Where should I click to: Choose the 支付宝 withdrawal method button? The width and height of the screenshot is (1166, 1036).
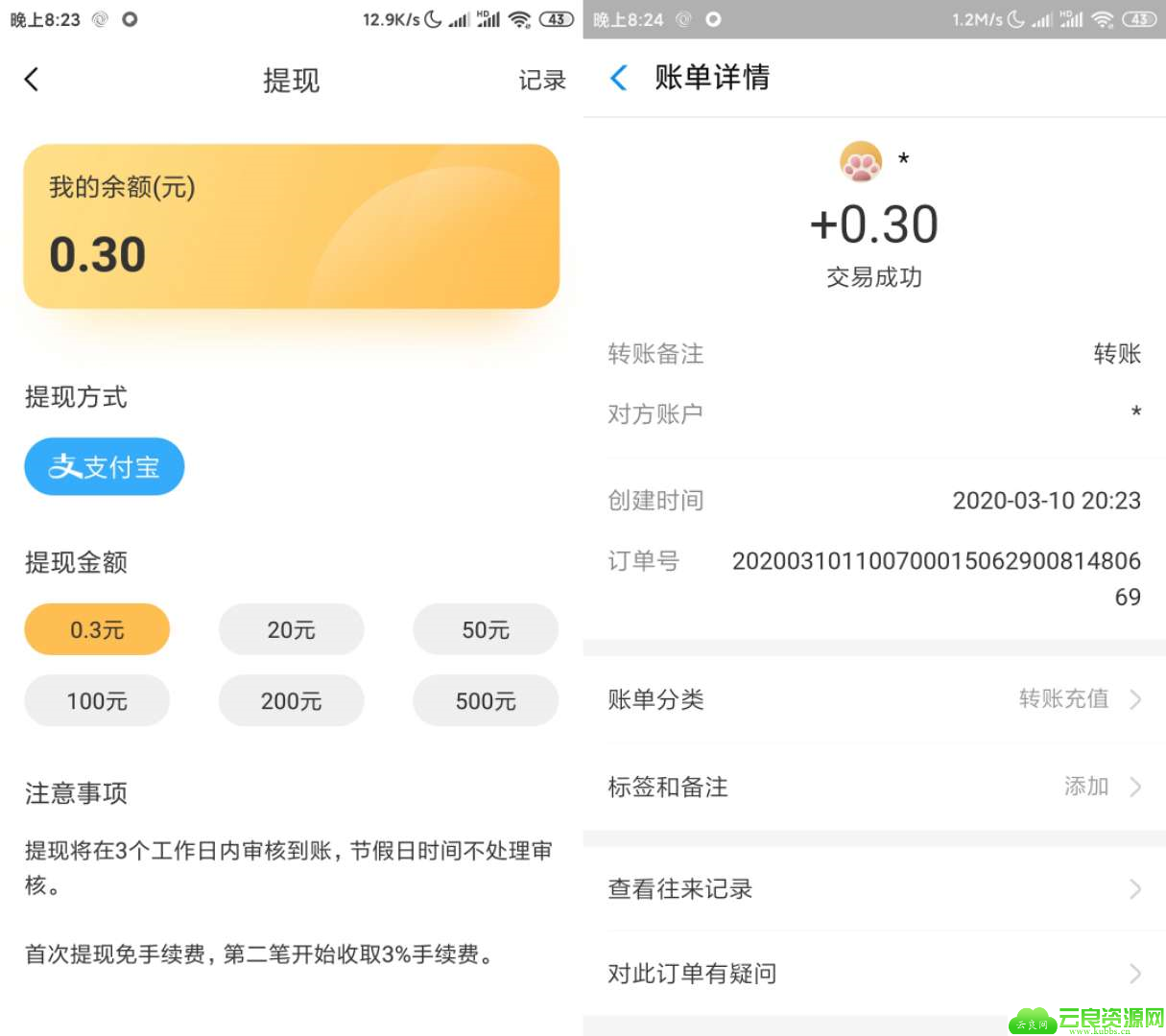[105, 467]
